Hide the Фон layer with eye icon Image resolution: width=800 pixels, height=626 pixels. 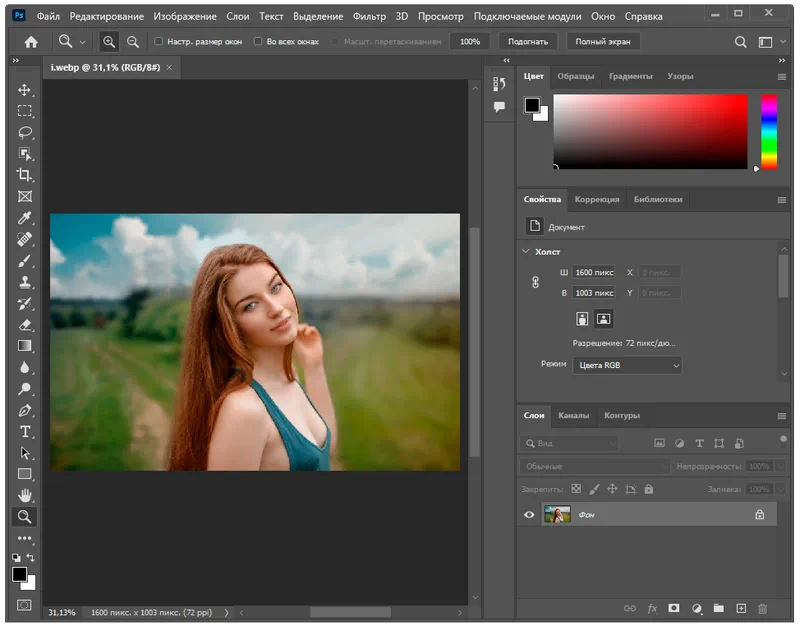click(529, 515)
